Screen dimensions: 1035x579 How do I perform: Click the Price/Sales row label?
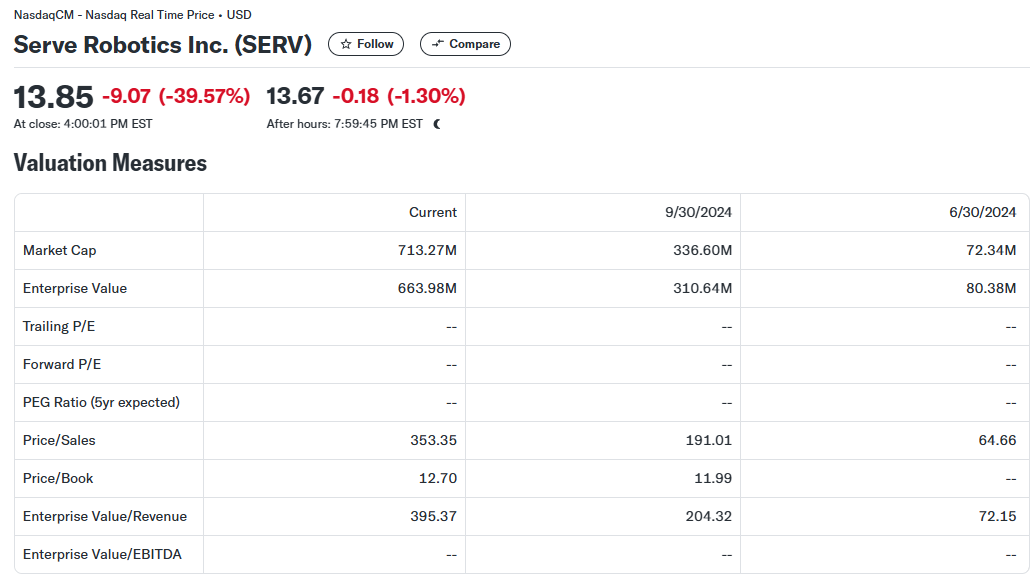click(59, 440)
